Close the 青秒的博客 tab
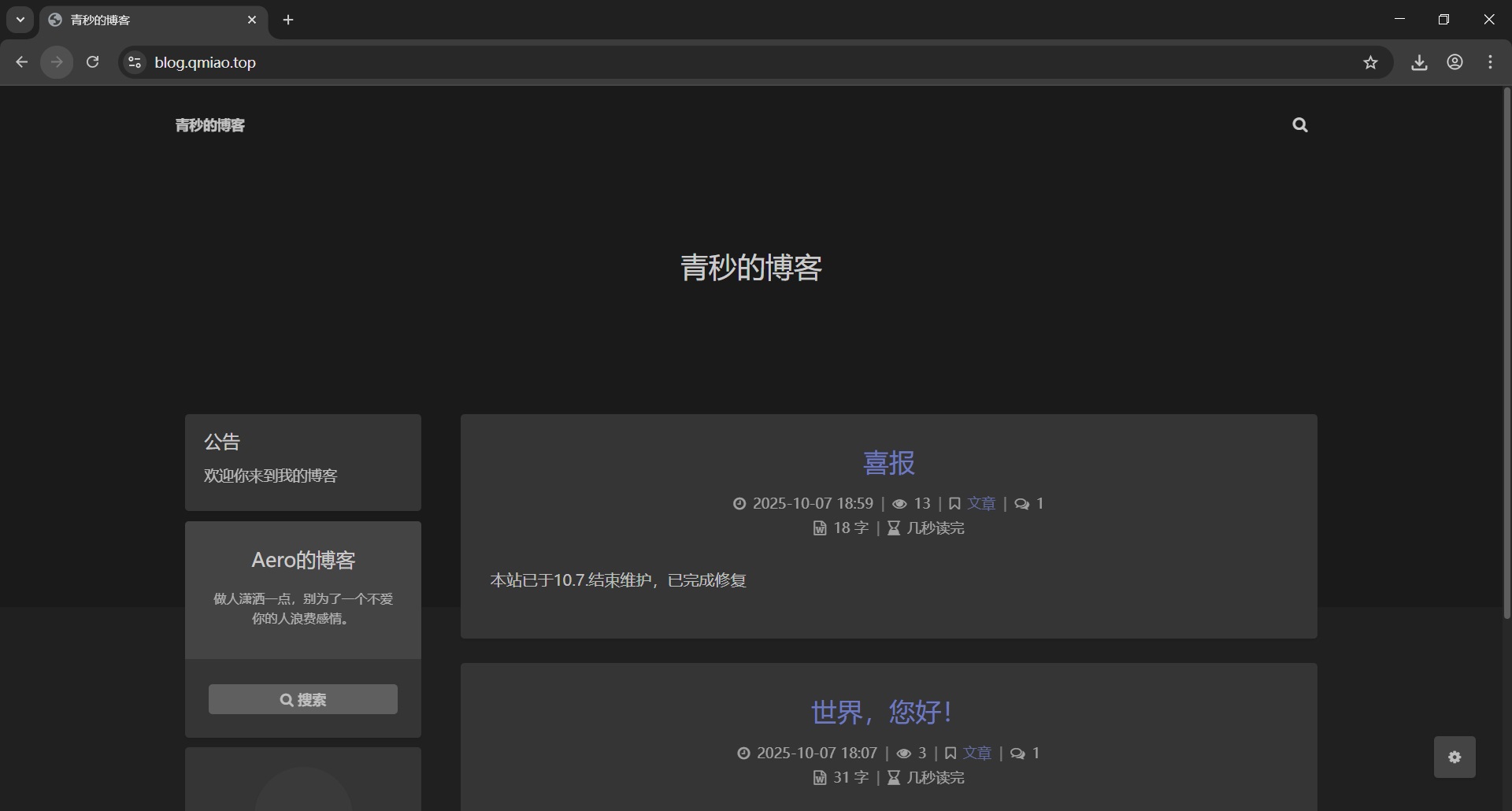 (x=252, y=20)
